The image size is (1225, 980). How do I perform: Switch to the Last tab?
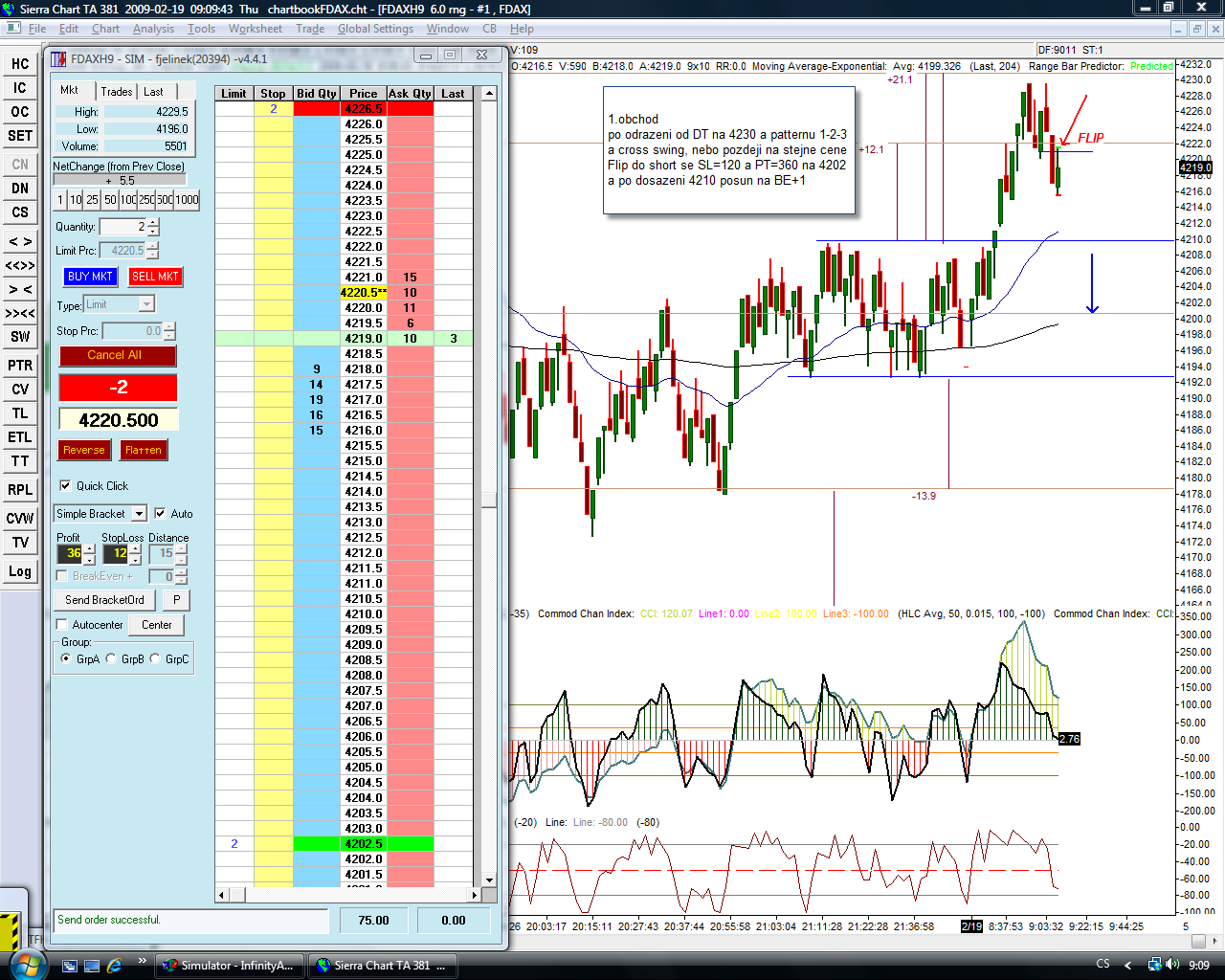(153, 91)
